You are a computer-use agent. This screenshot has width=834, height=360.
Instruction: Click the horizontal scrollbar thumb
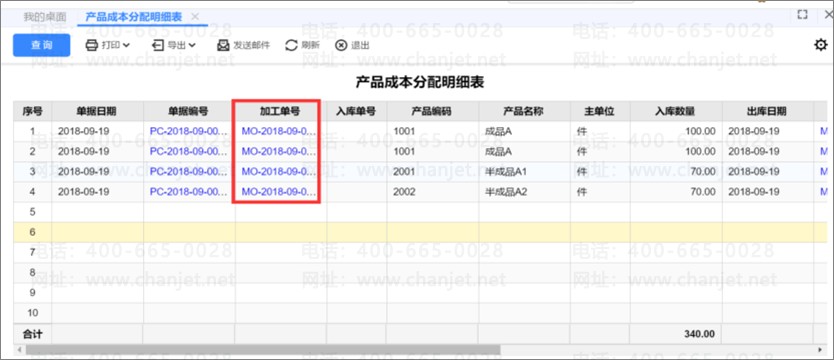(x=263, y=350)
